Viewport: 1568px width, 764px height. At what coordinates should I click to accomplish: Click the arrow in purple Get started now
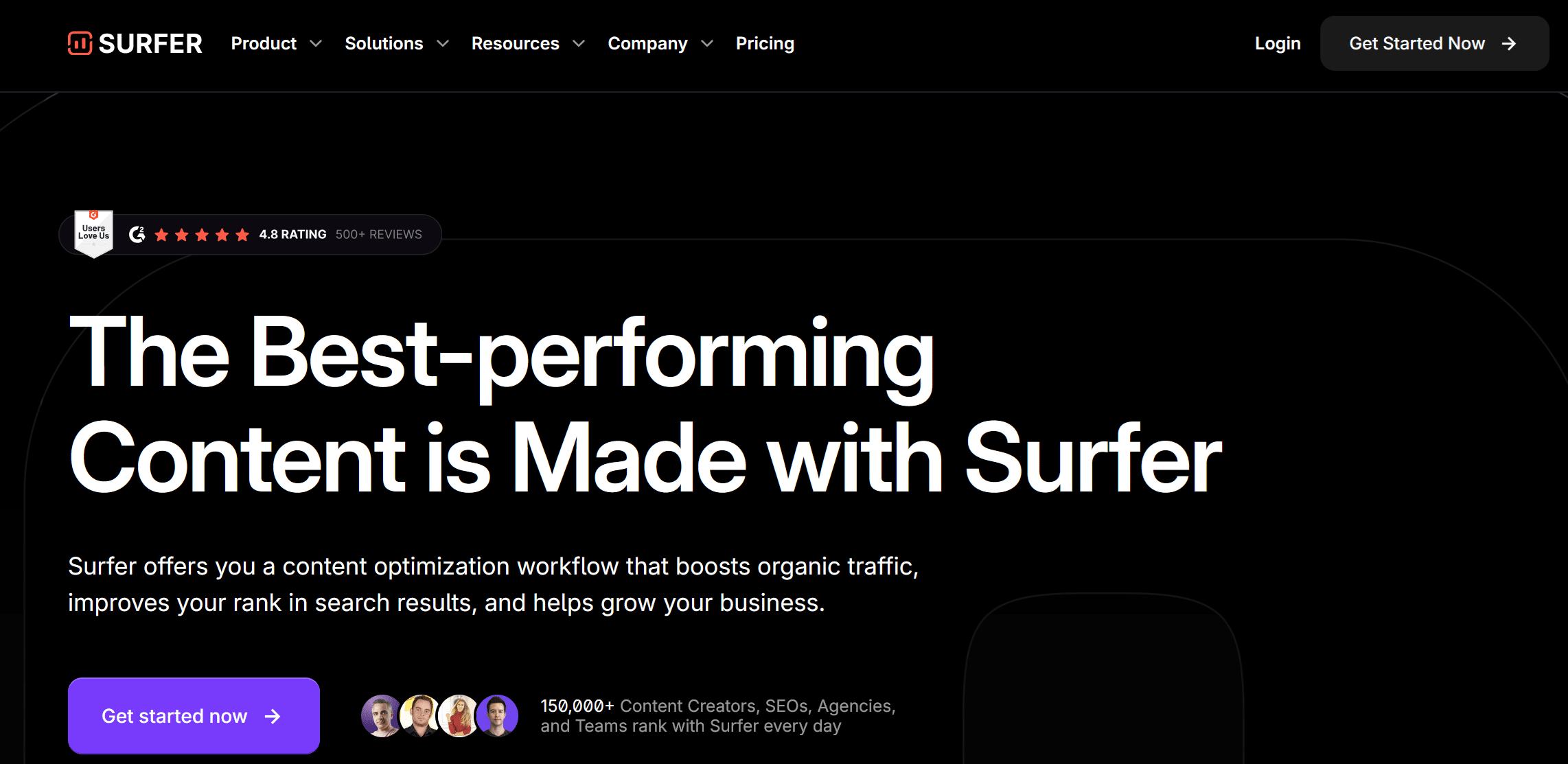273,716
